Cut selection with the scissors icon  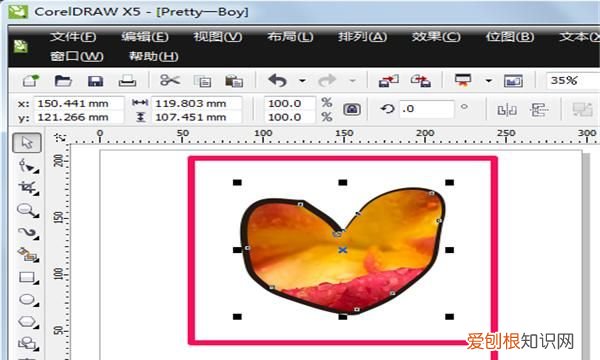coord(170,80)
